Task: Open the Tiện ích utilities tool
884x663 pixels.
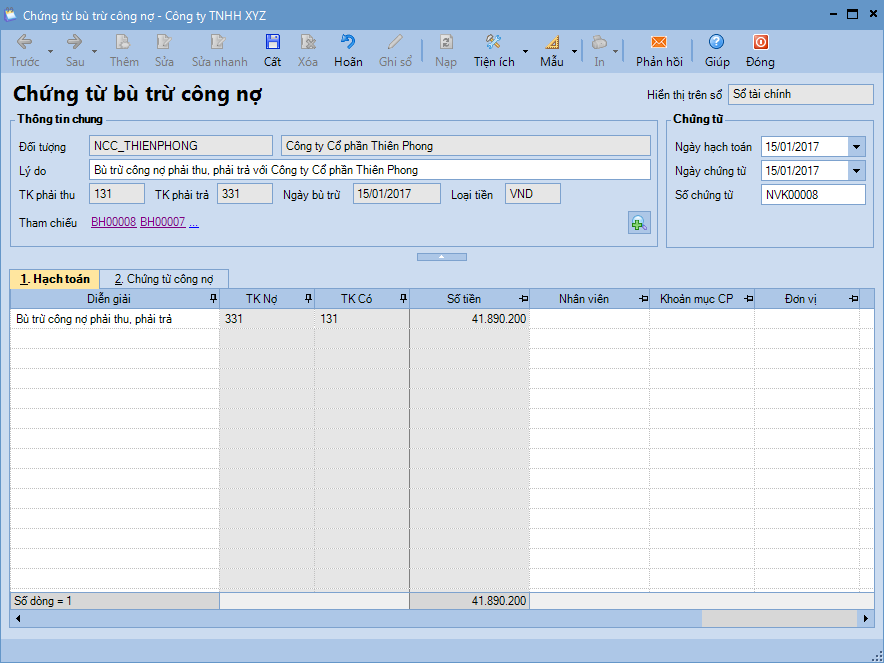Action: pyautogui.click(x=493, y=43)
